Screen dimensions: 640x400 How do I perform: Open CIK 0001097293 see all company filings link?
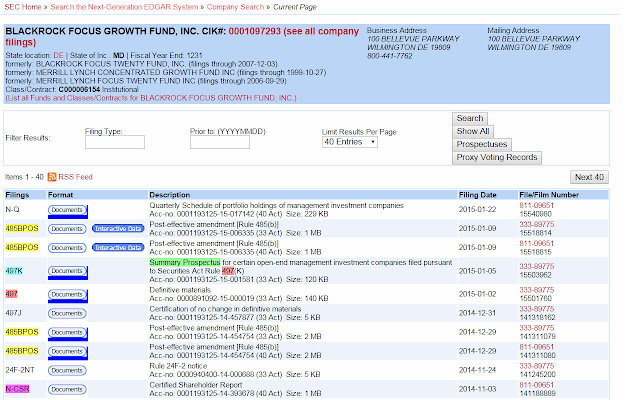point(182,36)
